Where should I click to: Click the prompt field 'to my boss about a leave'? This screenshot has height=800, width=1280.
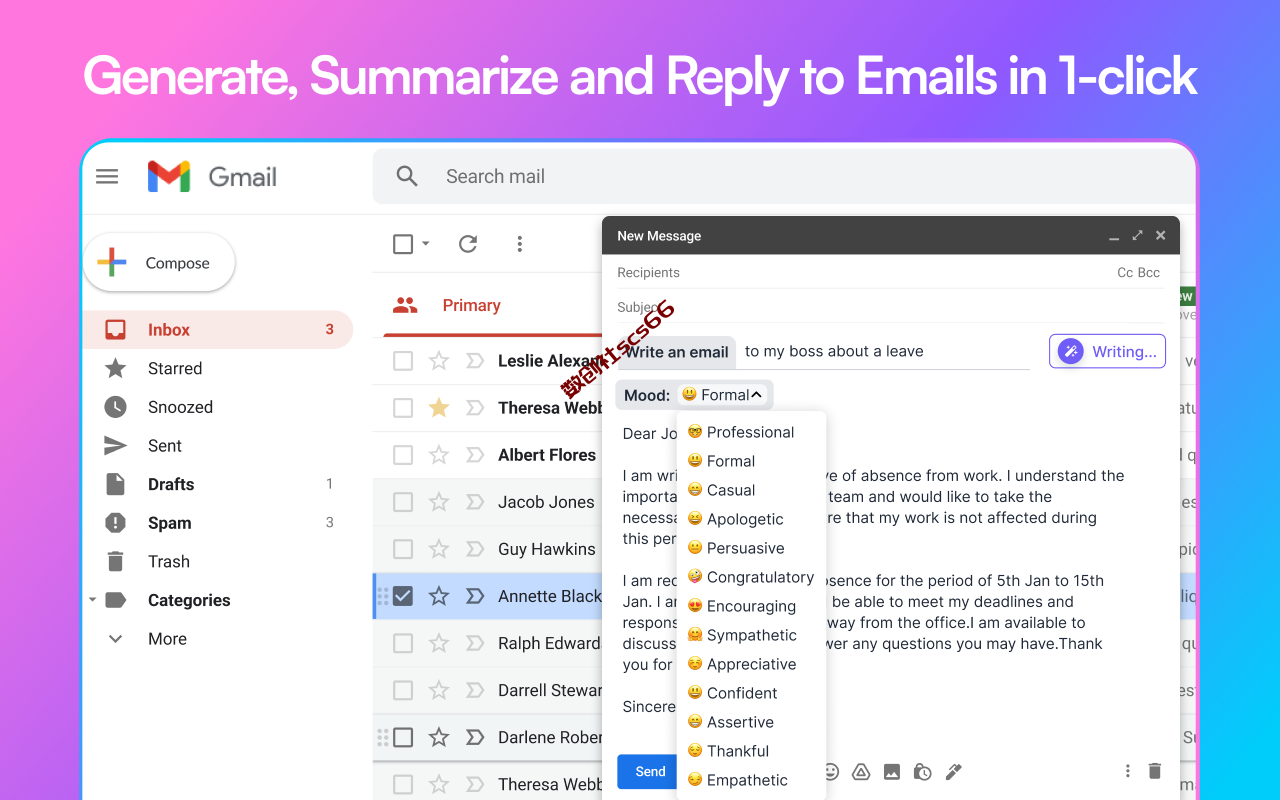point(885,352)
